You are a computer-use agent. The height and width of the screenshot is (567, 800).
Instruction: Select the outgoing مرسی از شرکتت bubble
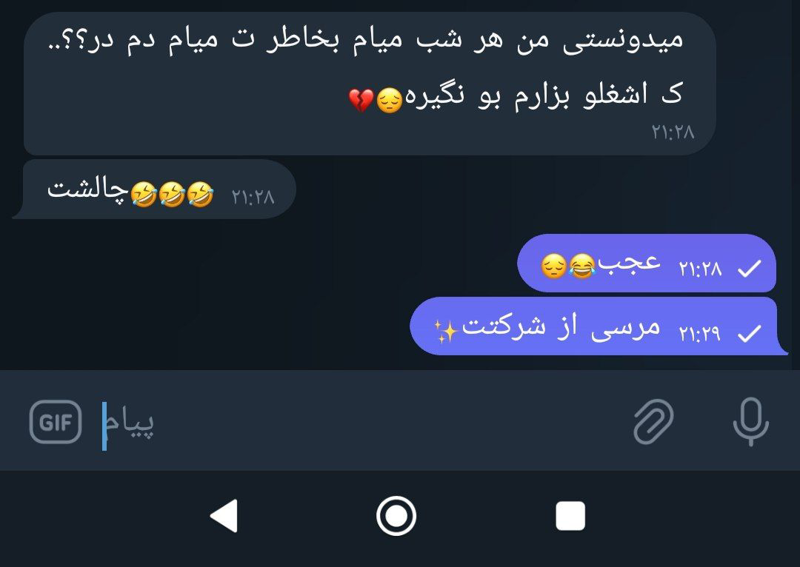pyautogui.click(x=598, y=326)
